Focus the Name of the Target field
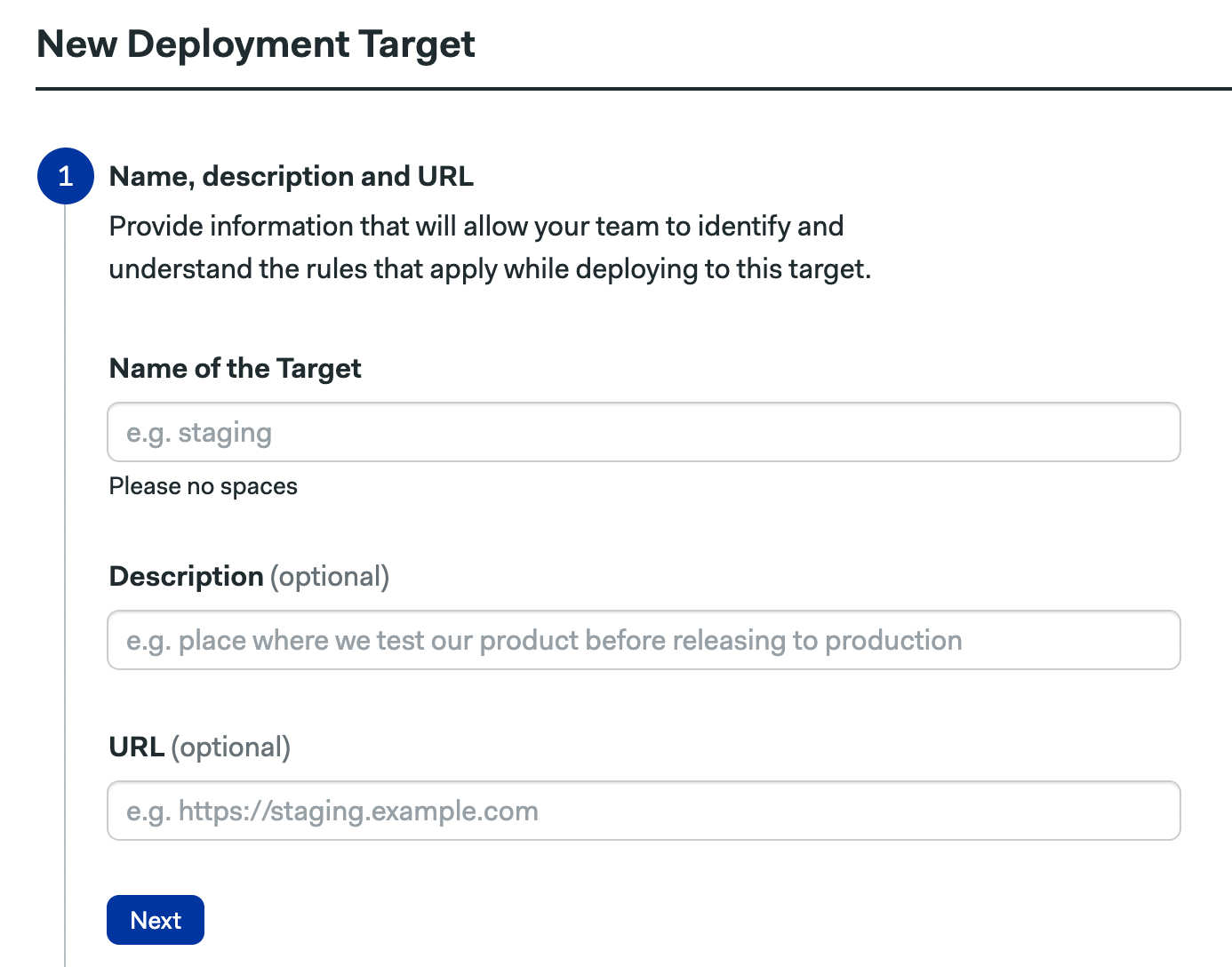Viewport: 1232px width, 967px height. coord(644,432)
